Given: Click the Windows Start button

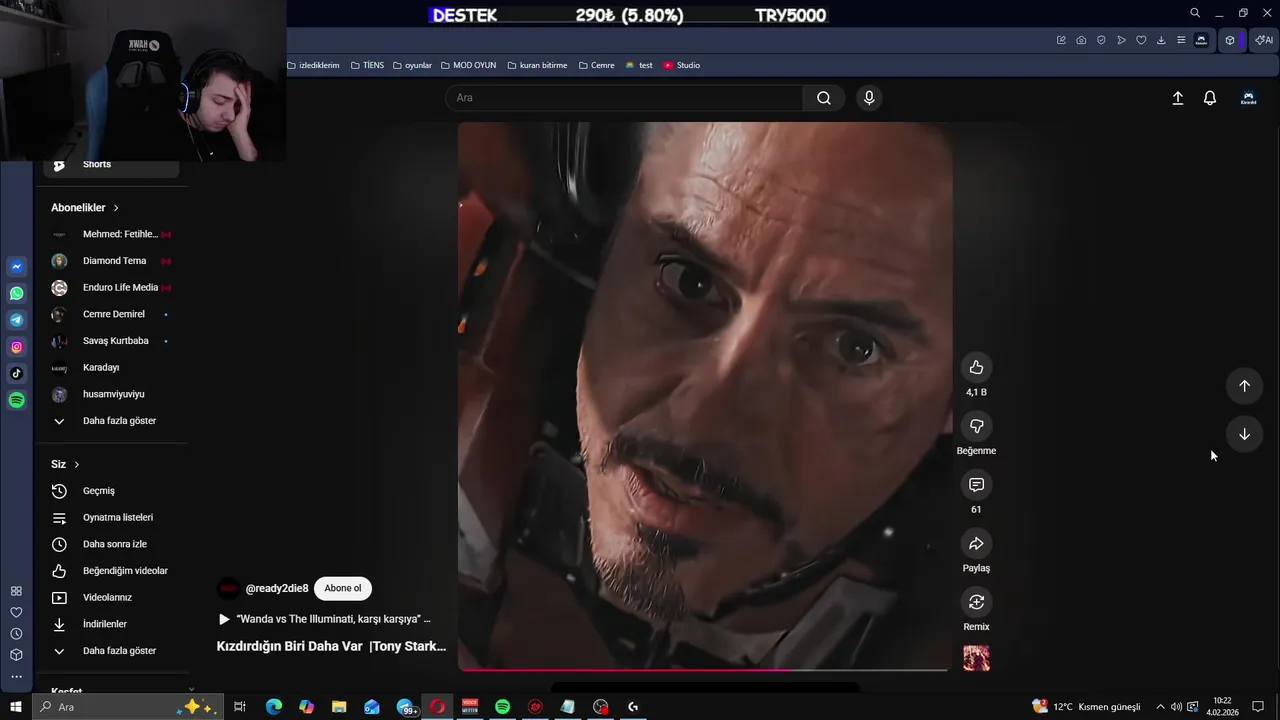Looking at the screenshot, I should 16,707.
